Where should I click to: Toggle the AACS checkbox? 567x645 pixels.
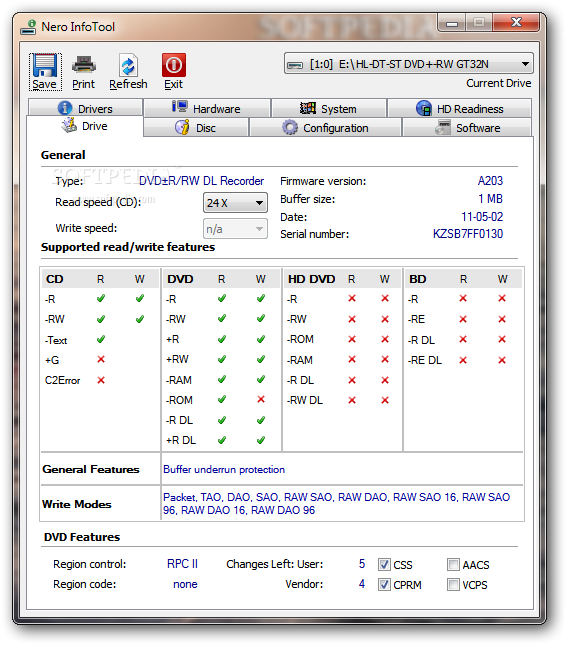pos(453,564)
